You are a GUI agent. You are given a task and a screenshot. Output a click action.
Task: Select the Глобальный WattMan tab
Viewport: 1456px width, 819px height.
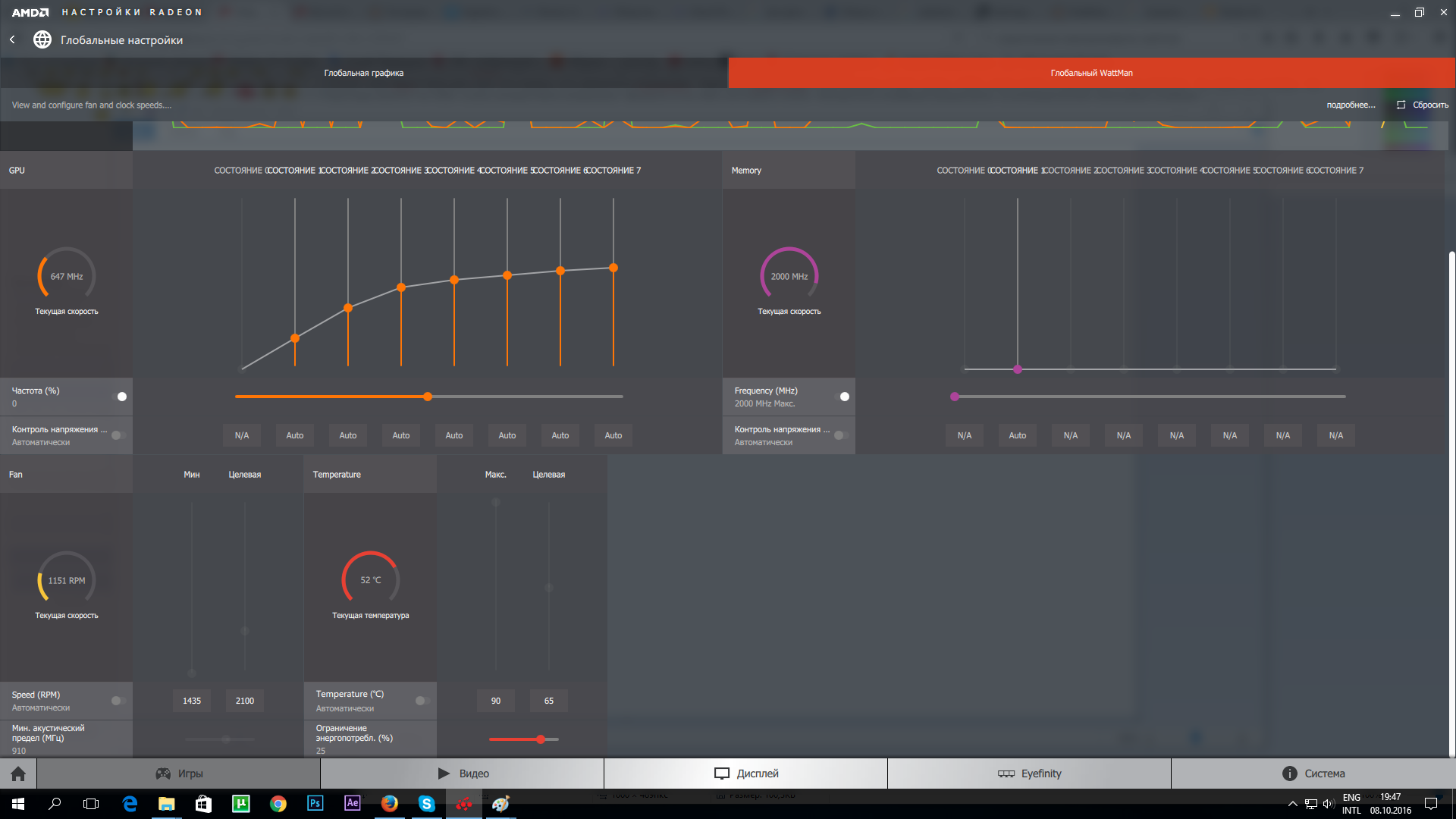click(x=1091, y=73)
